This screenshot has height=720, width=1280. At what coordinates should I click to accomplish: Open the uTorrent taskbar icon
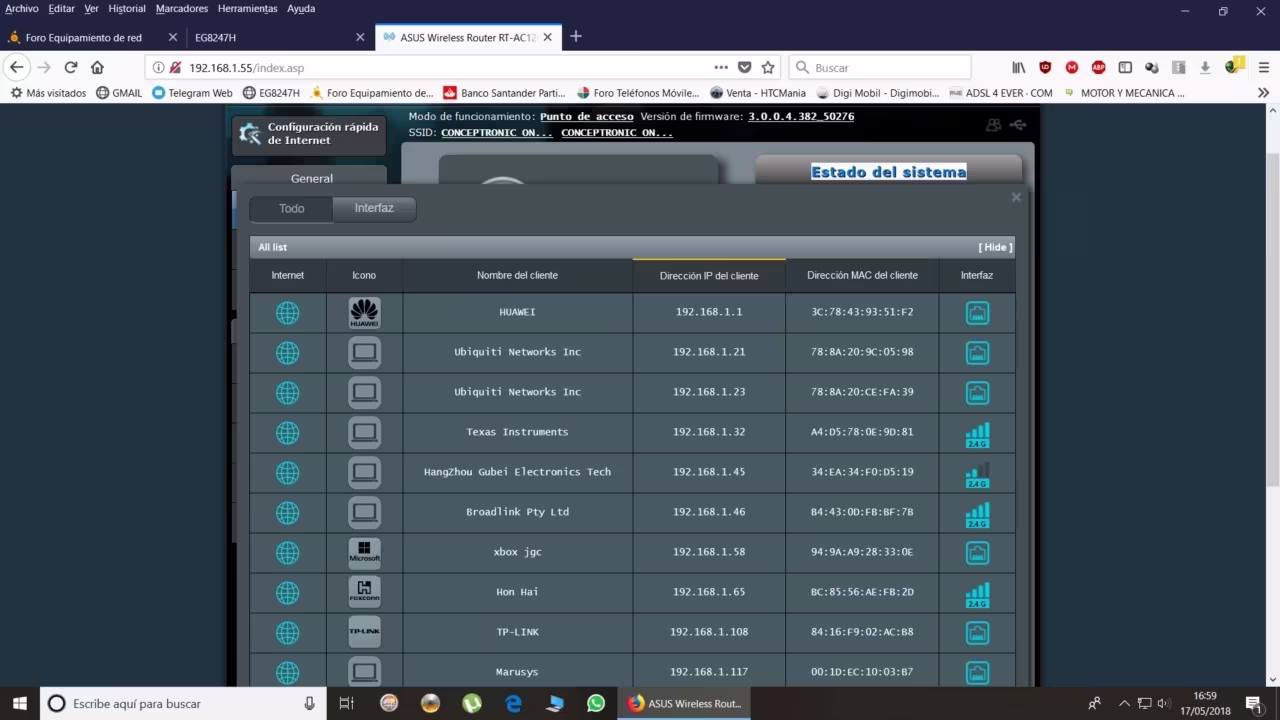point(472,703)
